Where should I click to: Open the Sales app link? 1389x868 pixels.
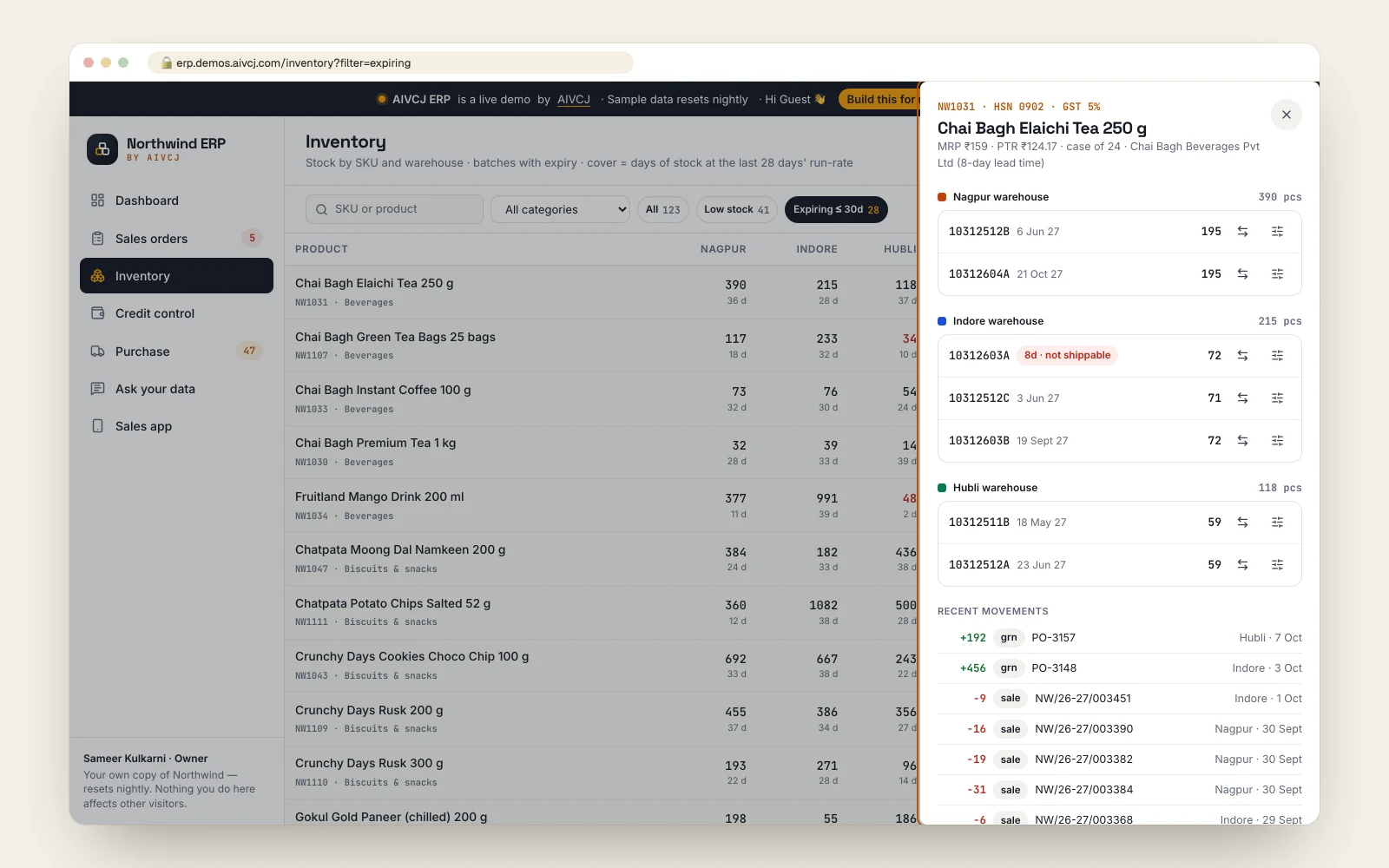(x=176, y=426)
